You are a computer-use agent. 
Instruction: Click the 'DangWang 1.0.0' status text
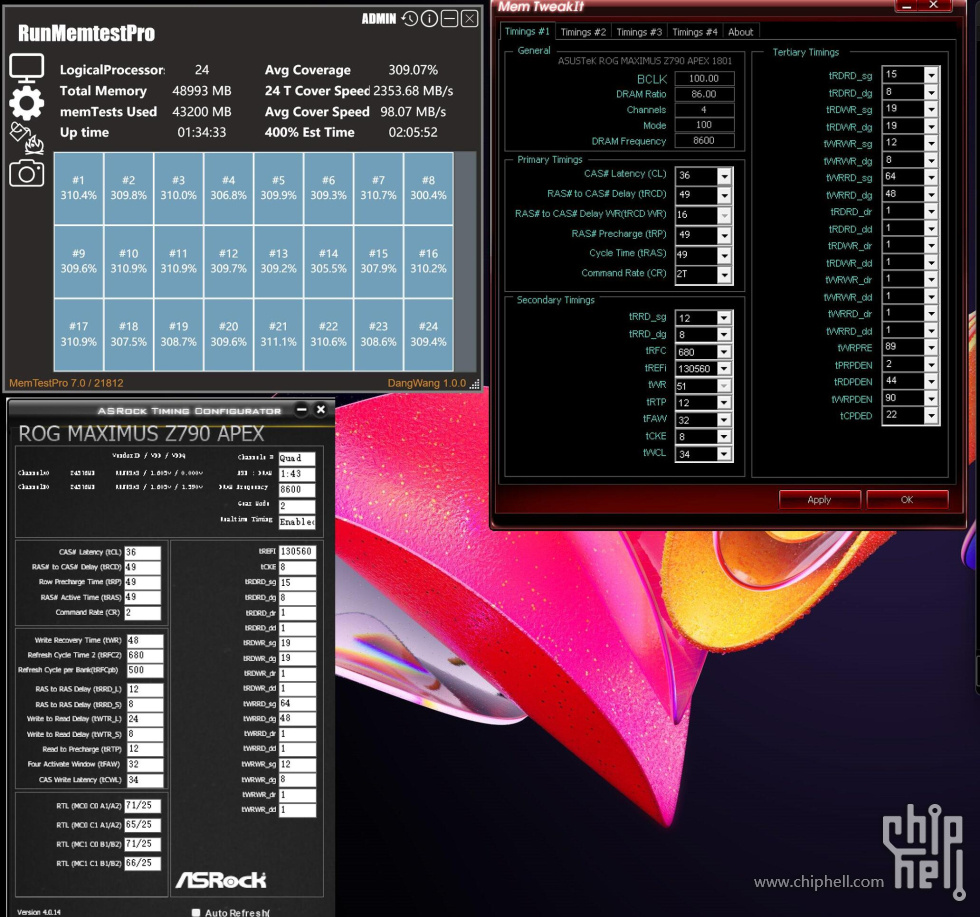tap(427, 383)
